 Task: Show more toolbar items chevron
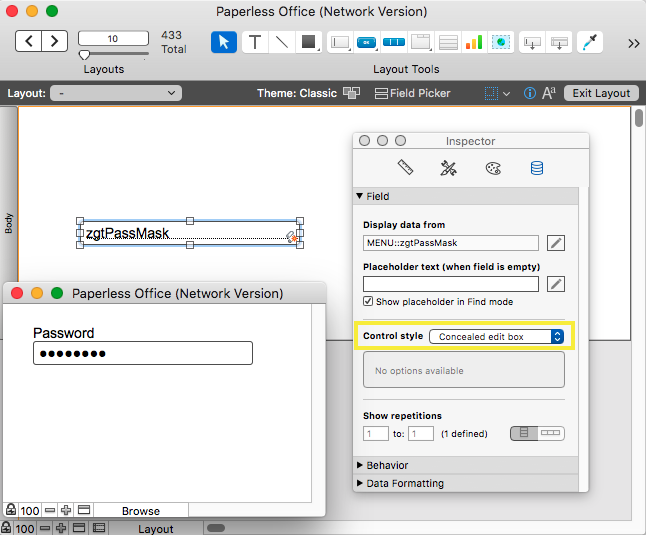coord(634,43)
